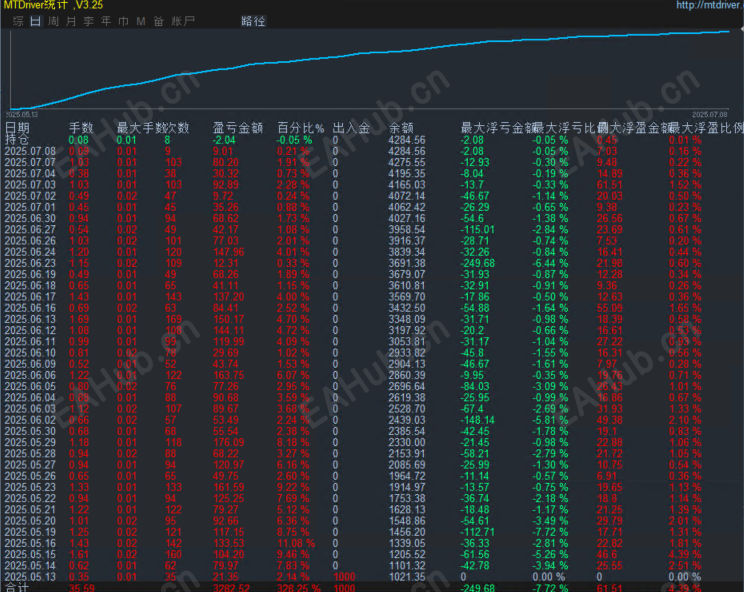The width and height of the screenshot is (744, 592).
Task: Select the 2025.06.13 date row
Action: (30, 319)
